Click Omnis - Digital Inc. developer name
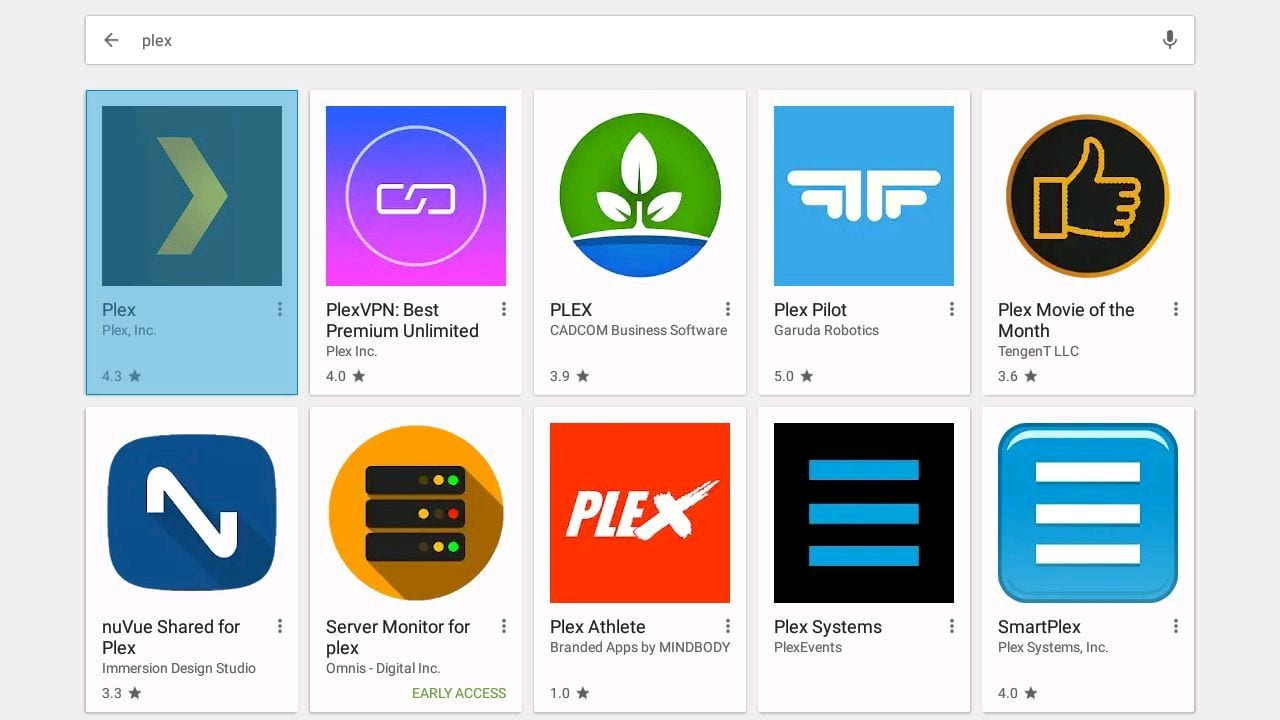Image resolution: width=1280 pixels, height=720 pixels. (x=383, y=668)
